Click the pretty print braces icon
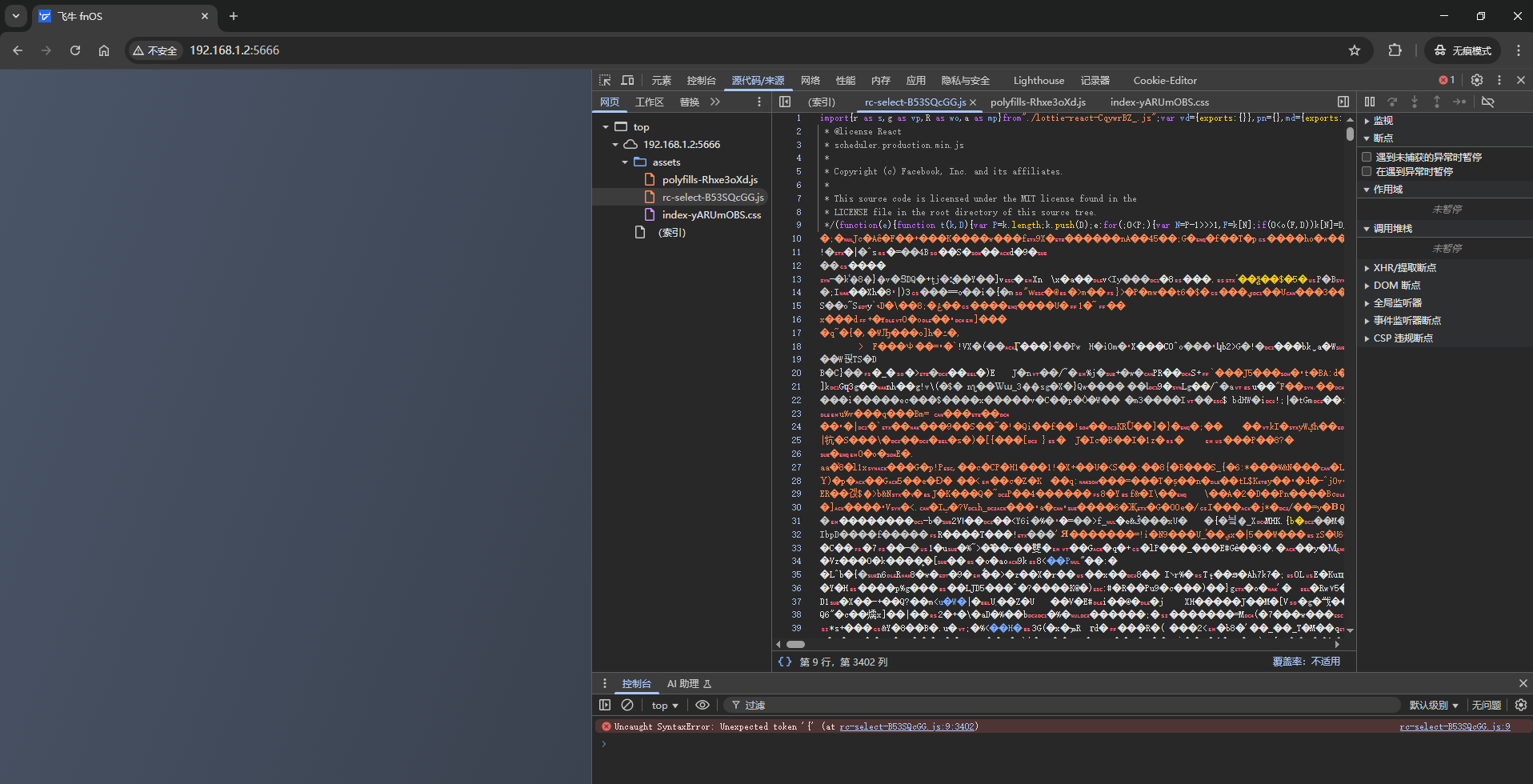The height and width of the screenshot is (784, 1533). tap(785, 662)
